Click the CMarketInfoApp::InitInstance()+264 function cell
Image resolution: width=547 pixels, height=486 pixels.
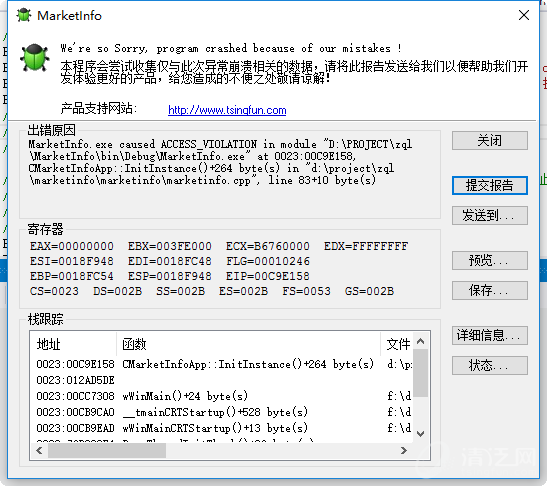(x=248, y=364)
